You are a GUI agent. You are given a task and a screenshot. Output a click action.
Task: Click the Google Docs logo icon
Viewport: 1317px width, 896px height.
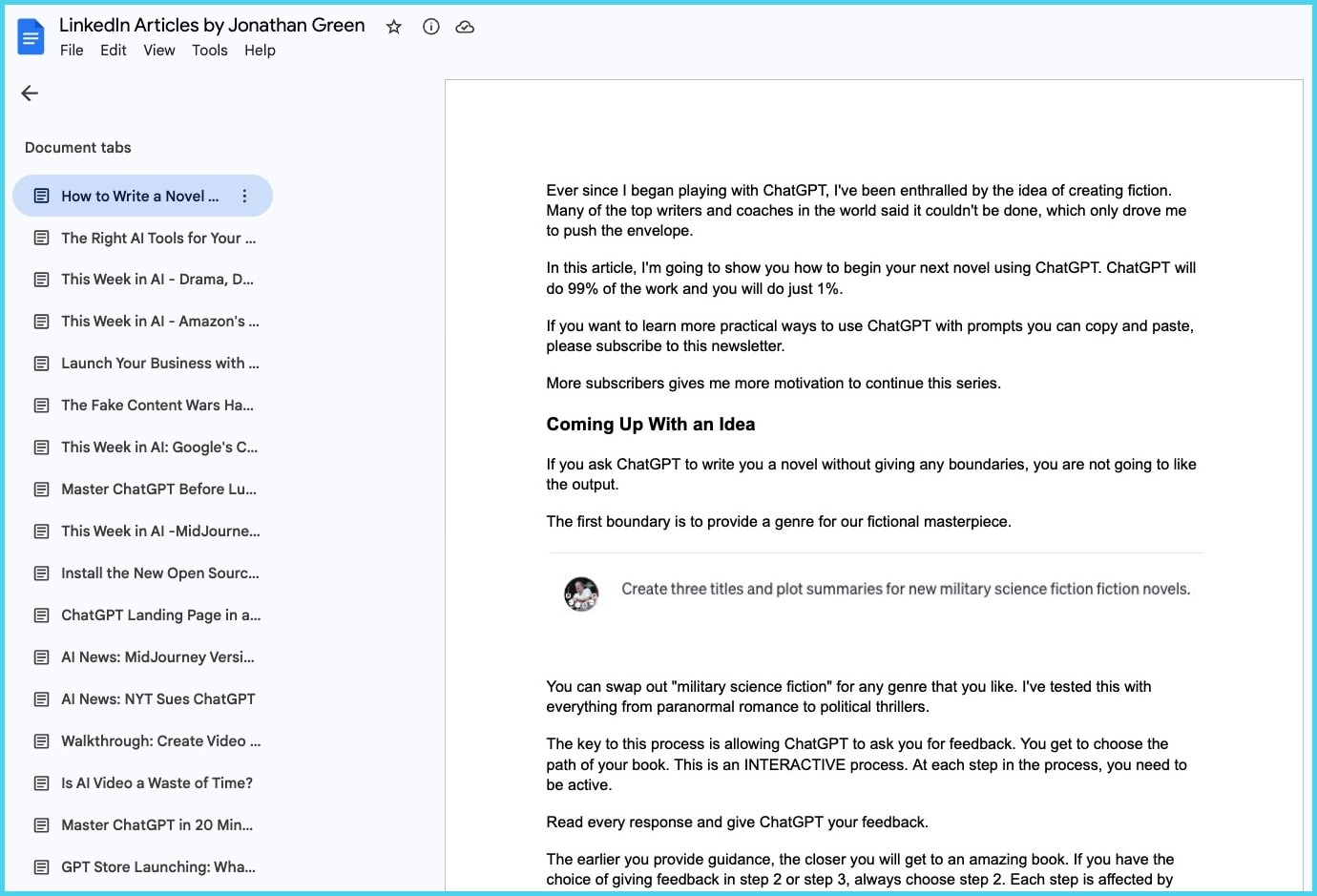pos(31,36)
